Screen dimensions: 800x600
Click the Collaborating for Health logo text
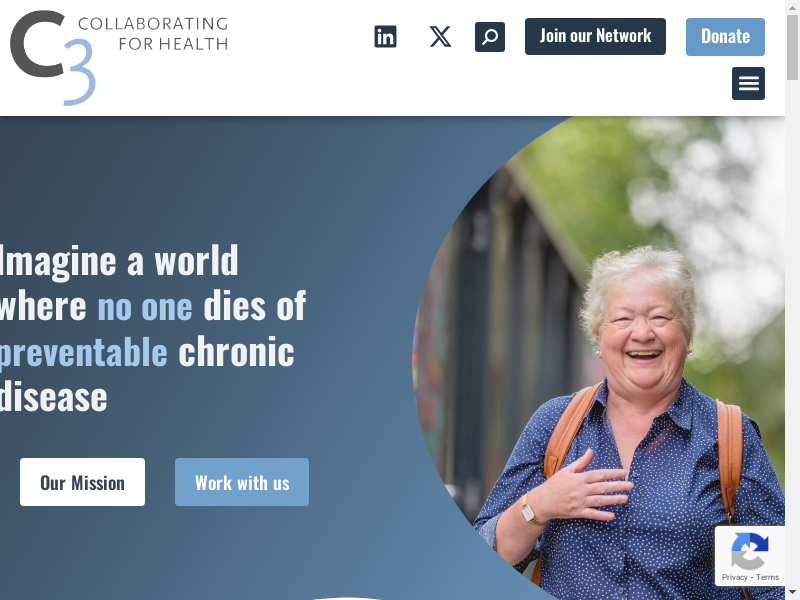(153, 34)
